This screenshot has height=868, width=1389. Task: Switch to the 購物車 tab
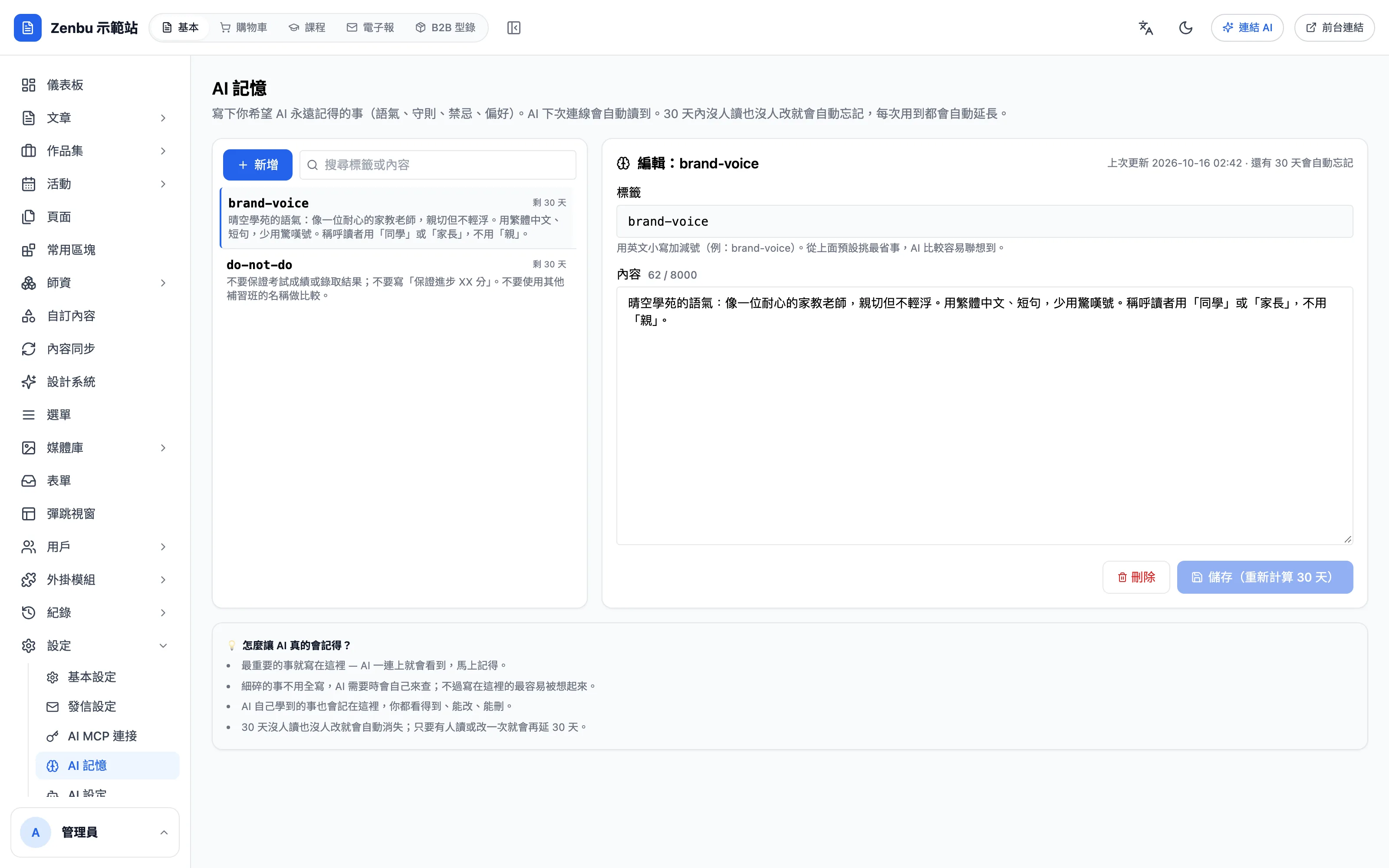pos(244,27)
